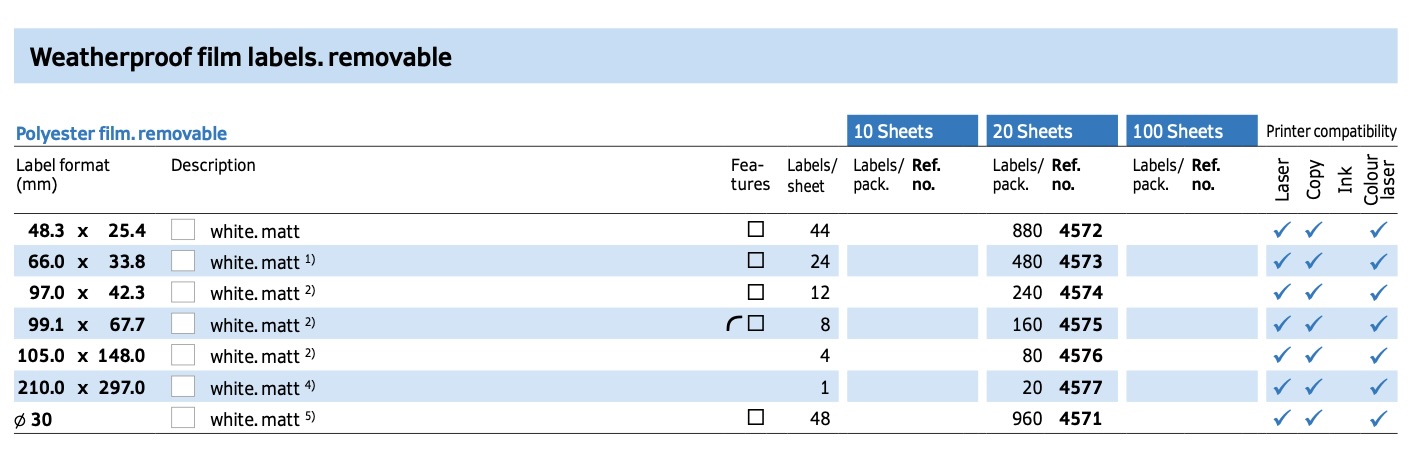Click the feature square box for 48.3 x 25.4
This screenshot has width=1418, height=452.
coord(756,229)
